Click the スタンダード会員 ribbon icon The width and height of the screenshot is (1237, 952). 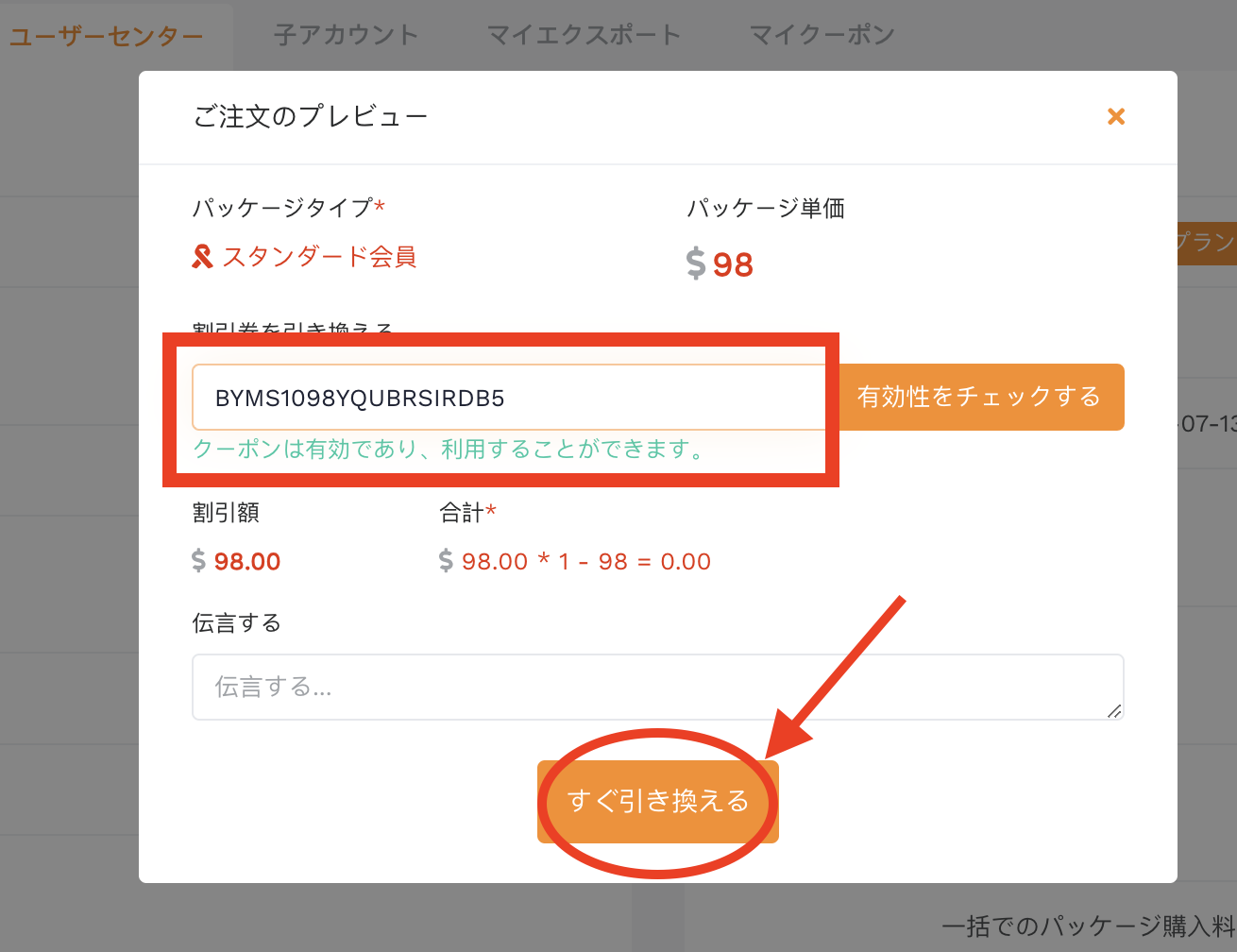click(202, 257)
